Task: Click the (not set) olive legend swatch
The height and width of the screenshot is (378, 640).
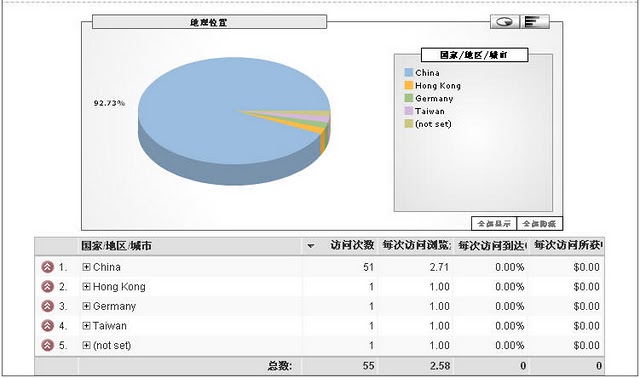Action: 409,124
